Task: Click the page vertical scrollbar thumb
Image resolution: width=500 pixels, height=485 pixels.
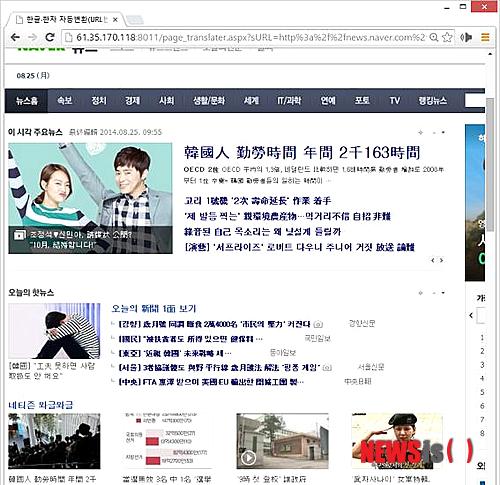Action: tap(490, 164)
